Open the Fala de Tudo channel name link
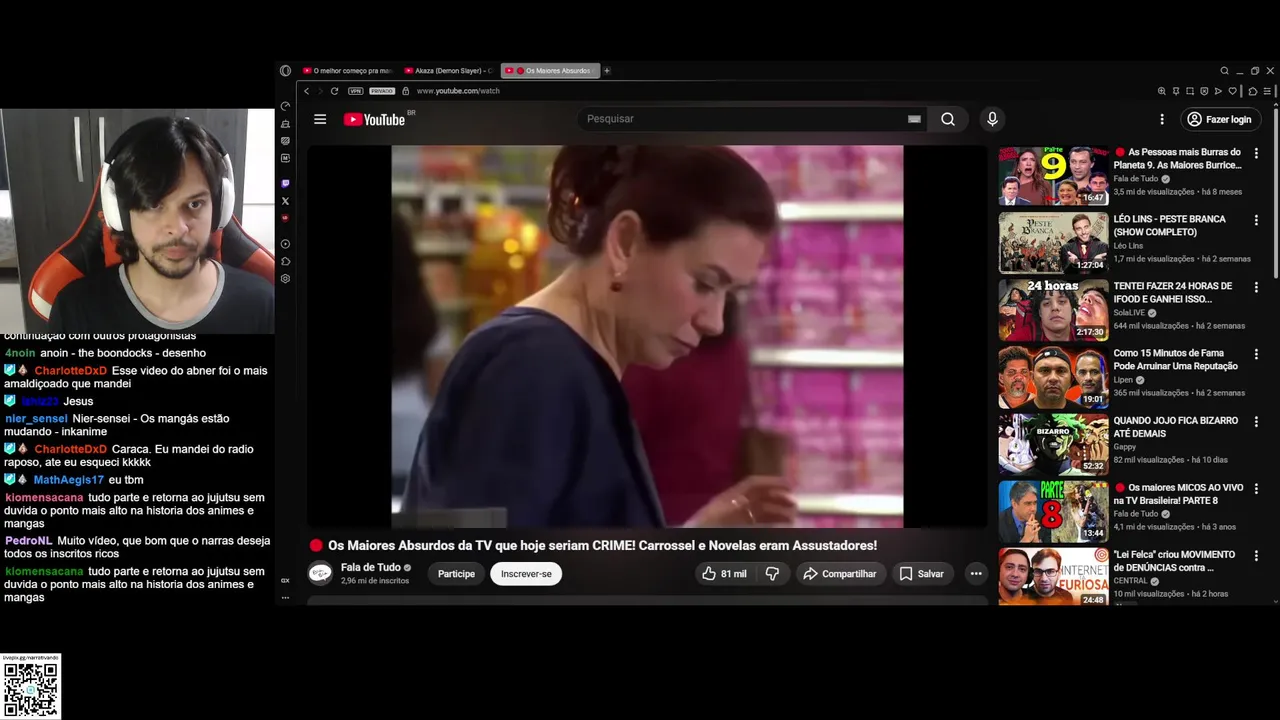Screen dimensions: 1280x720 [370, 567]
